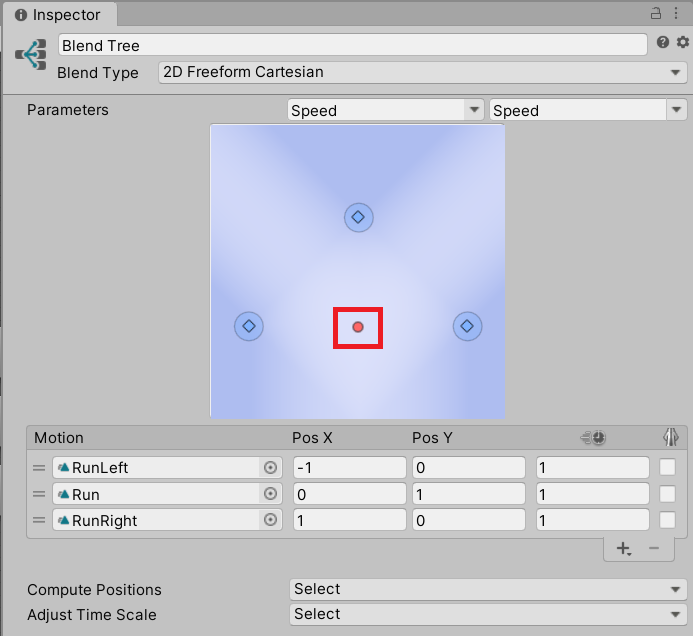
Task: Click the red blend position dot
Action: (358, 327)
